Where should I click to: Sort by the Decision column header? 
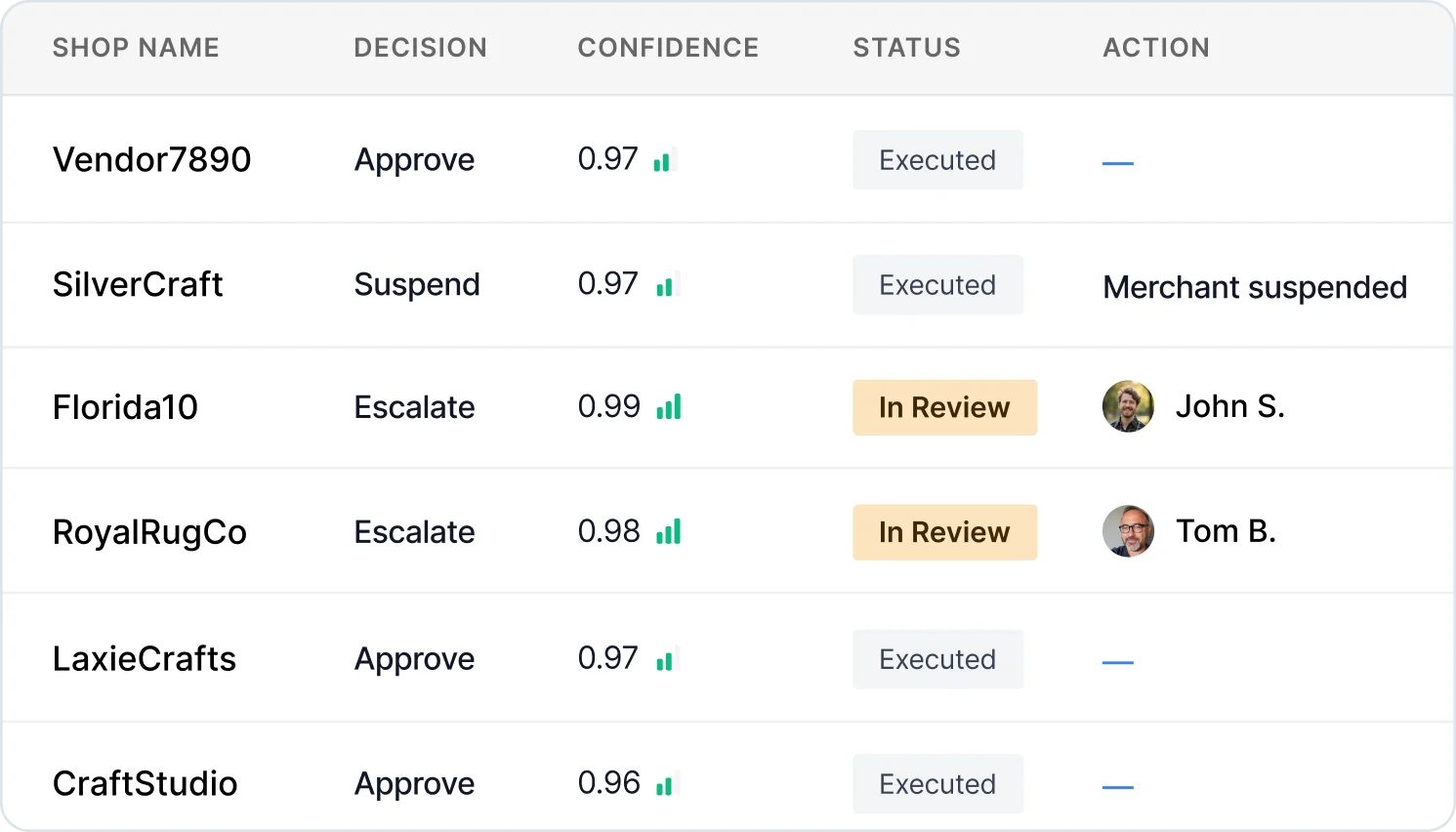click(420, 47)
